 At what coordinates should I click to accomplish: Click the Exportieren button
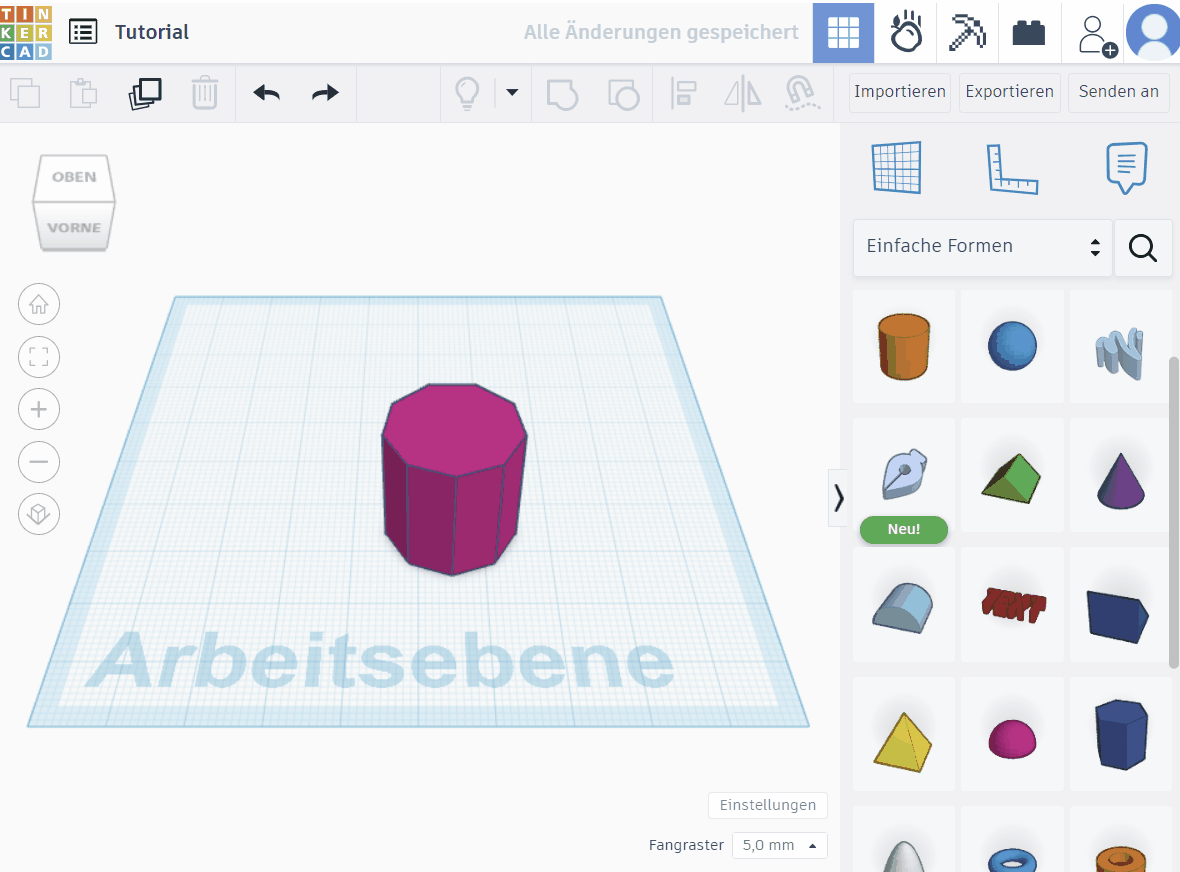pyautogui.click(x=1009, y=92)
